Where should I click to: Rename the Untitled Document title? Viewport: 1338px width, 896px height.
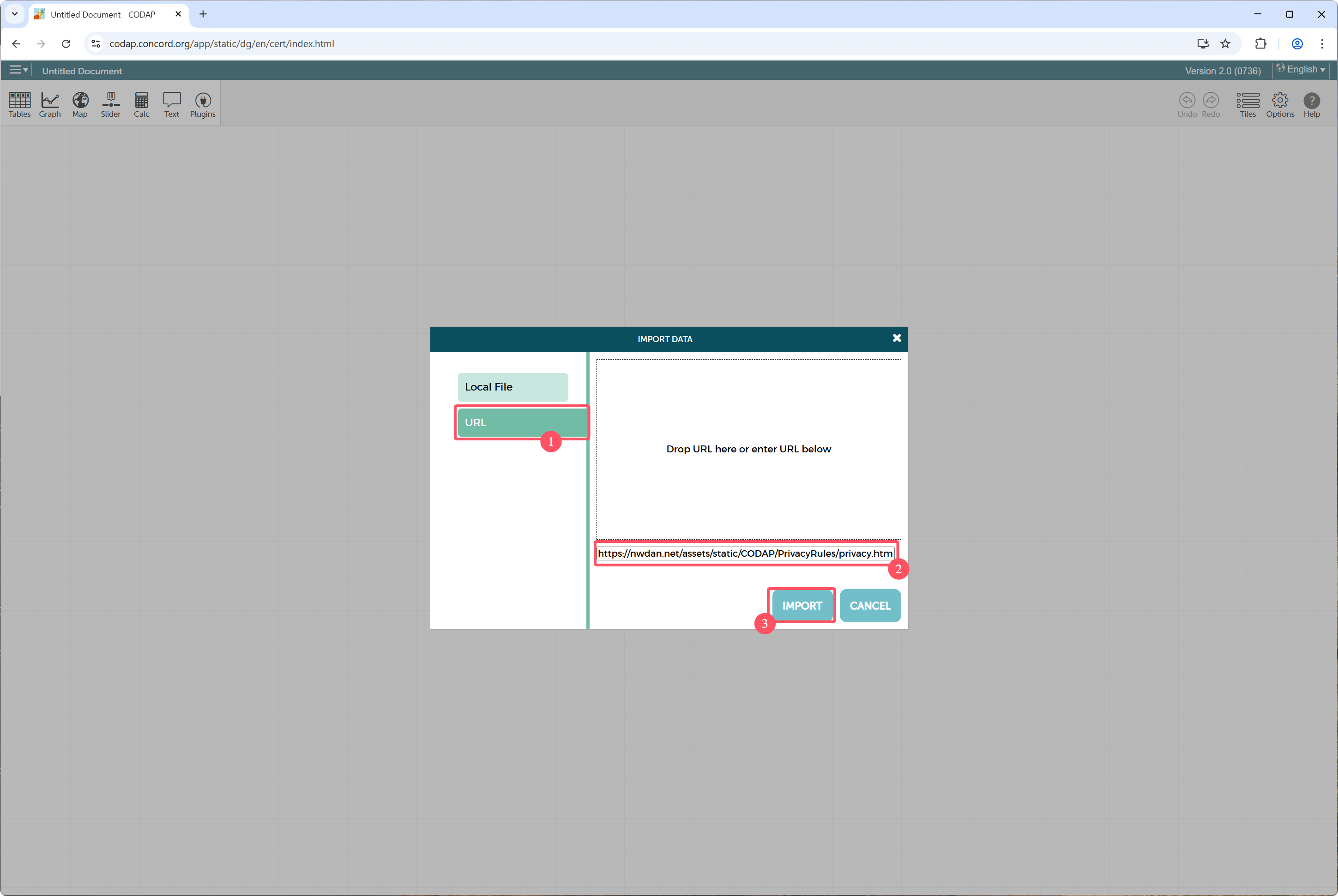[82, 71]
